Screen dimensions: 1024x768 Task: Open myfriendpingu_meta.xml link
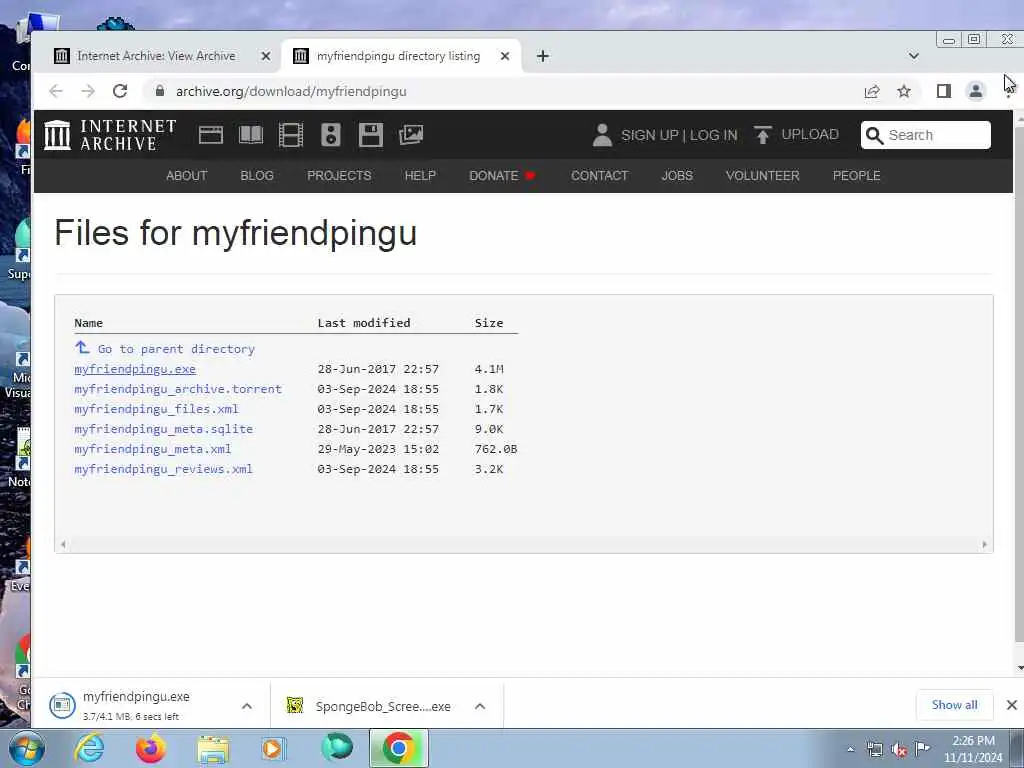coord(153,449)
